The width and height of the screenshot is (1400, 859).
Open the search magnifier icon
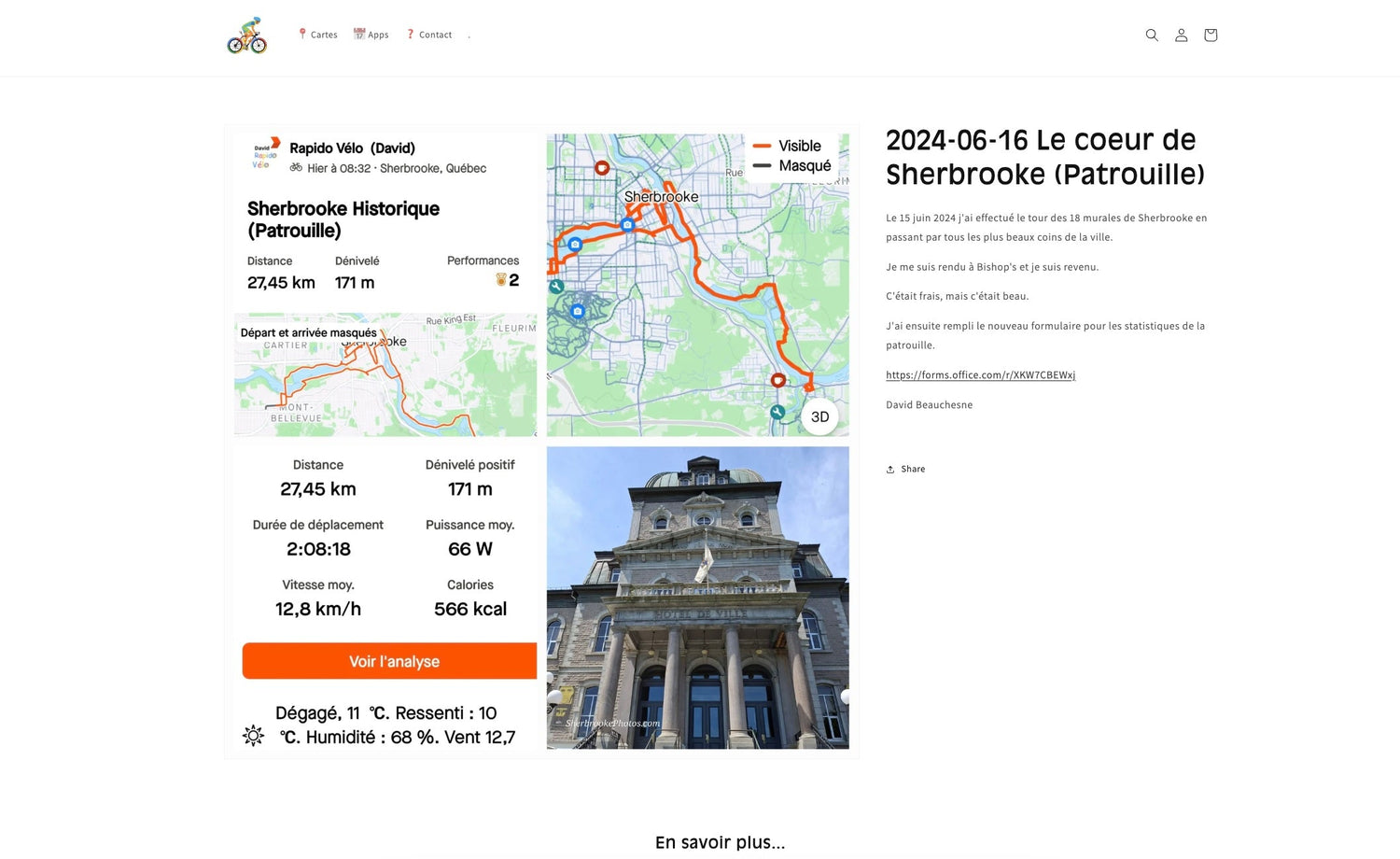click(1152, 35)
